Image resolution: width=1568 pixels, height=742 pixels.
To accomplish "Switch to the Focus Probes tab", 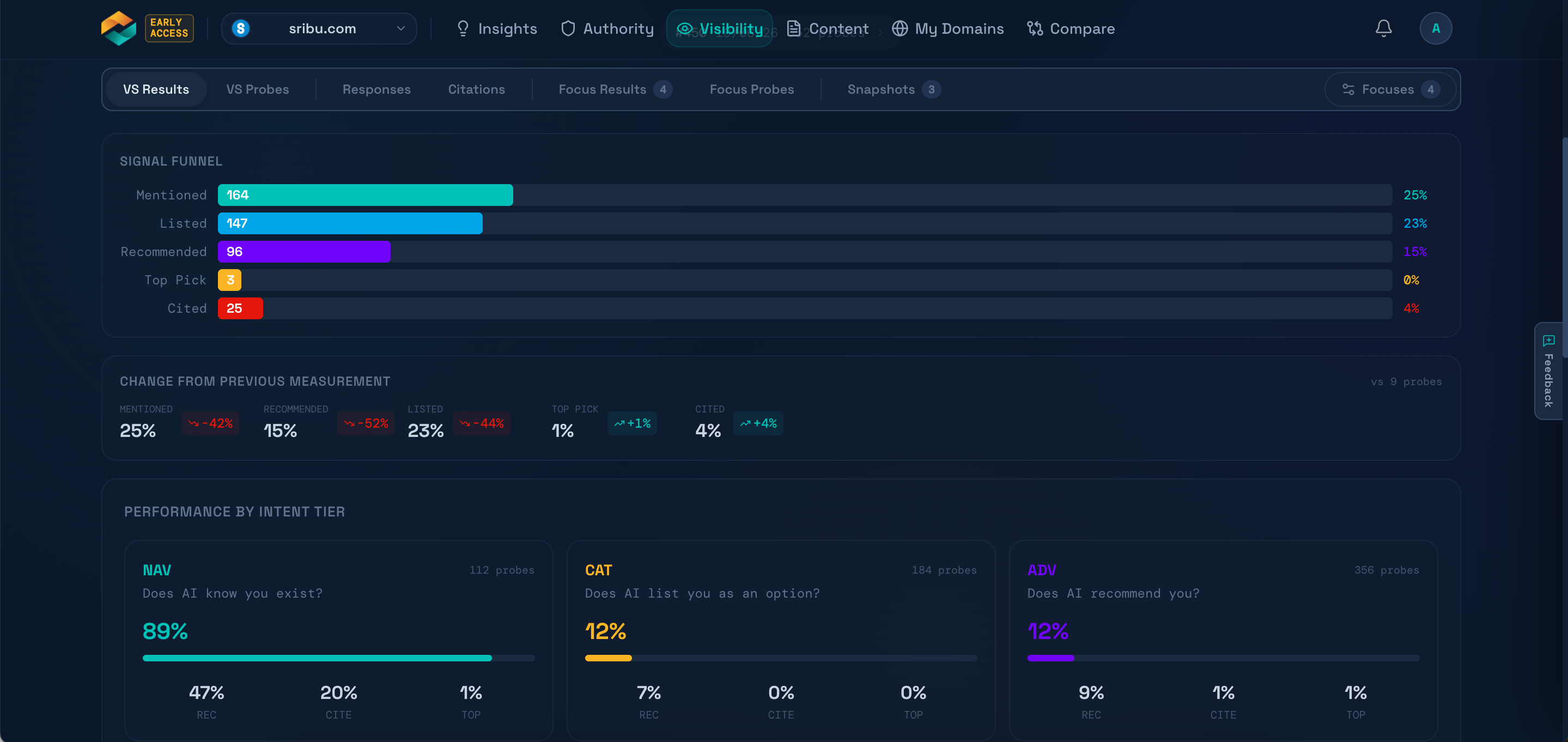I will coord(752,89).
